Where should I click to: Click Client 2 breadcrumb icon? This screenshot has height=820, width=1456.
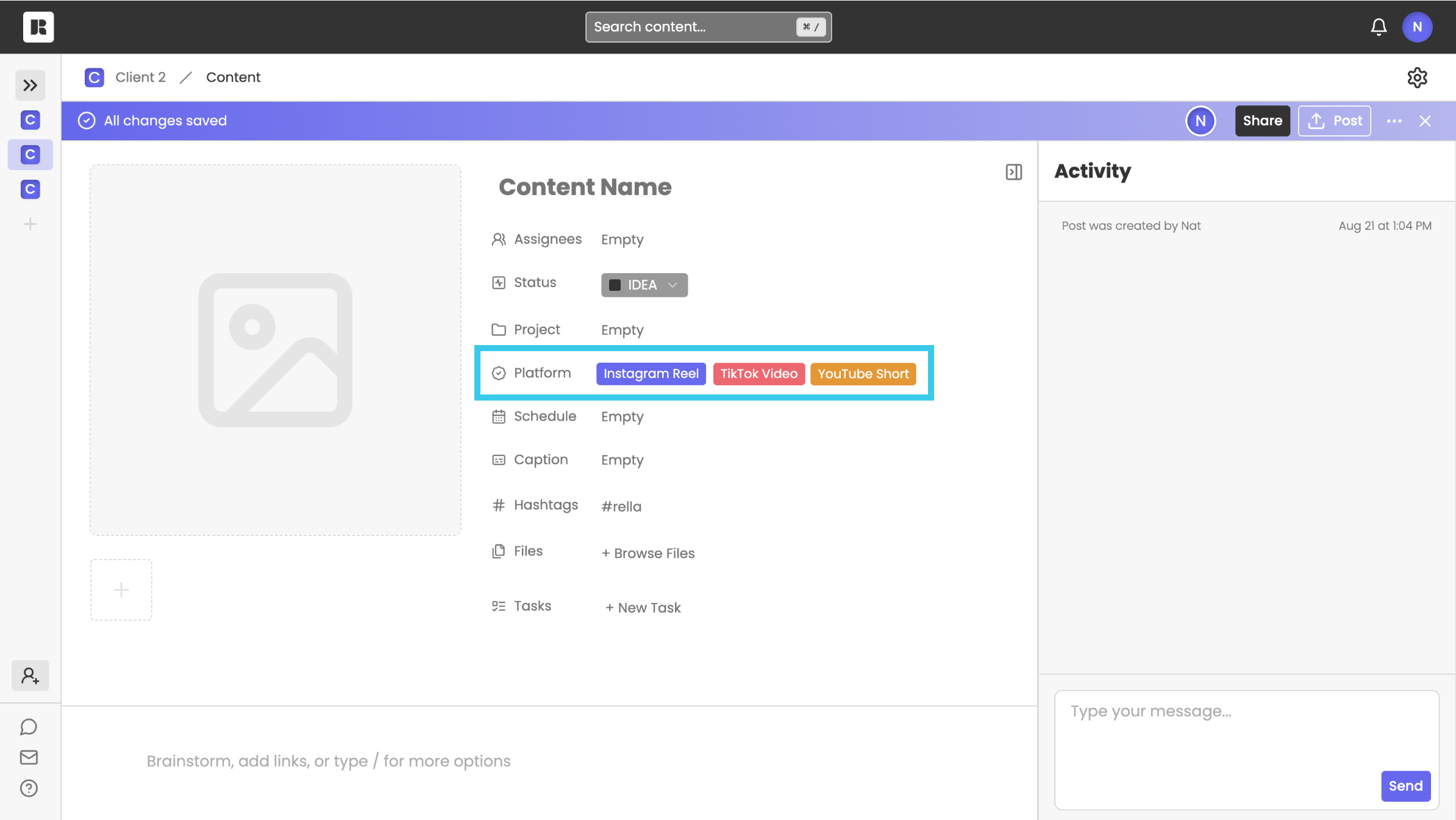point(94,77)
